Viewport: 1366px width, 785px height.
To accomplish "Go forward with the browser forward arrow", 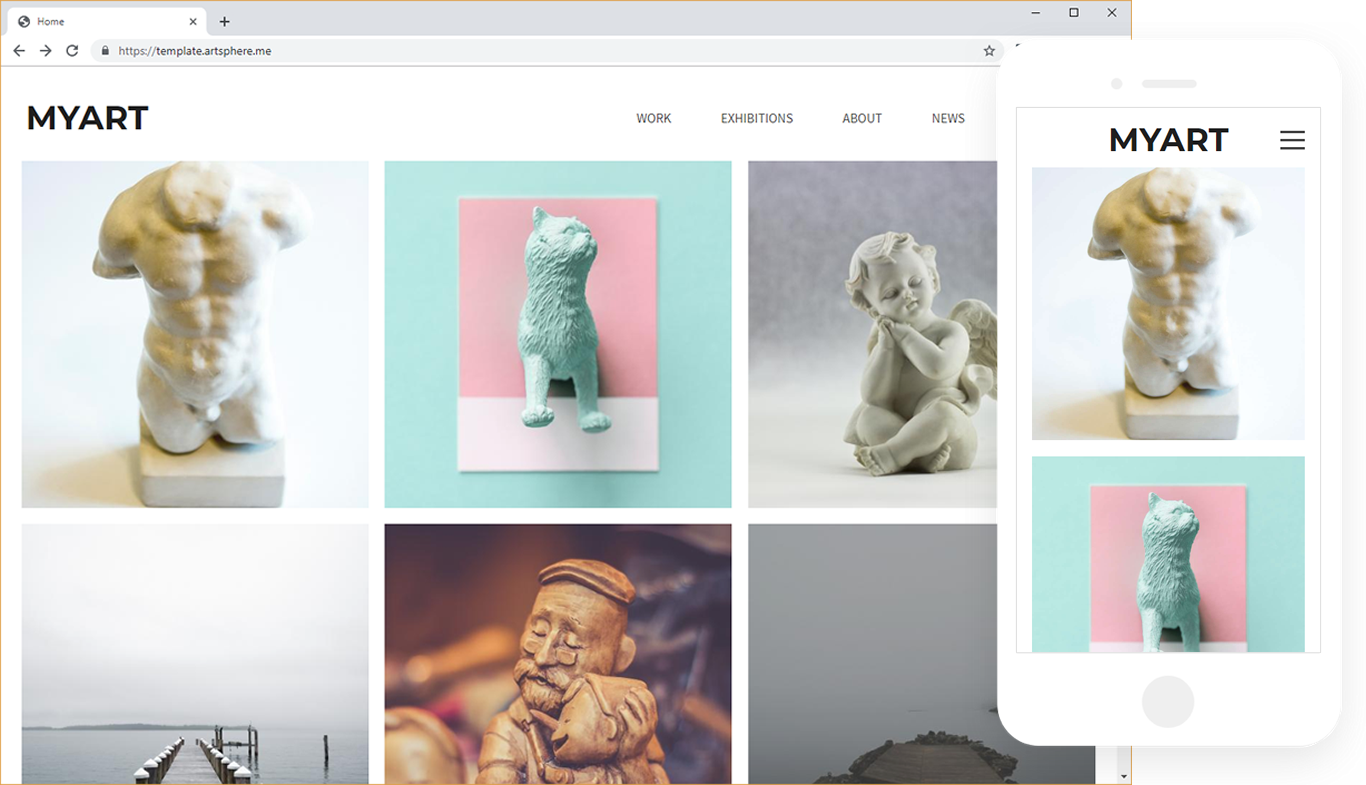I will [45, 51].
